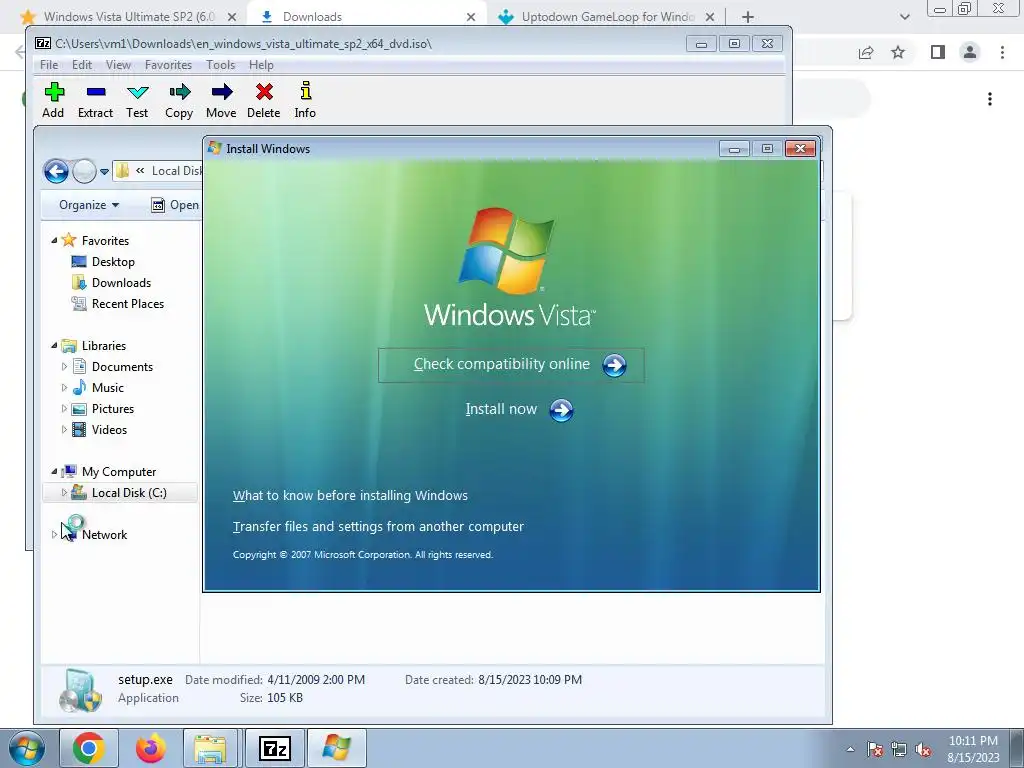Screen dimensions: 1024x768
Task: Open What to know before installing Windows
Action: coord(350,496)
